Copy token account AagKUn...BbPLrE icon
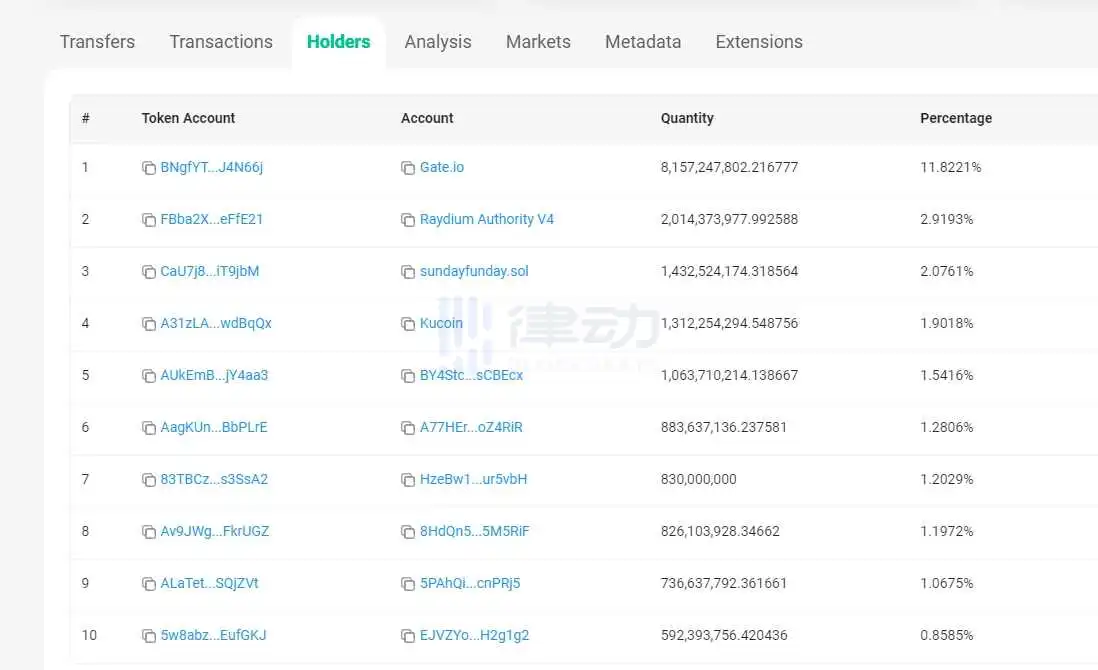 pyautogui.click(x=148, y=428)
